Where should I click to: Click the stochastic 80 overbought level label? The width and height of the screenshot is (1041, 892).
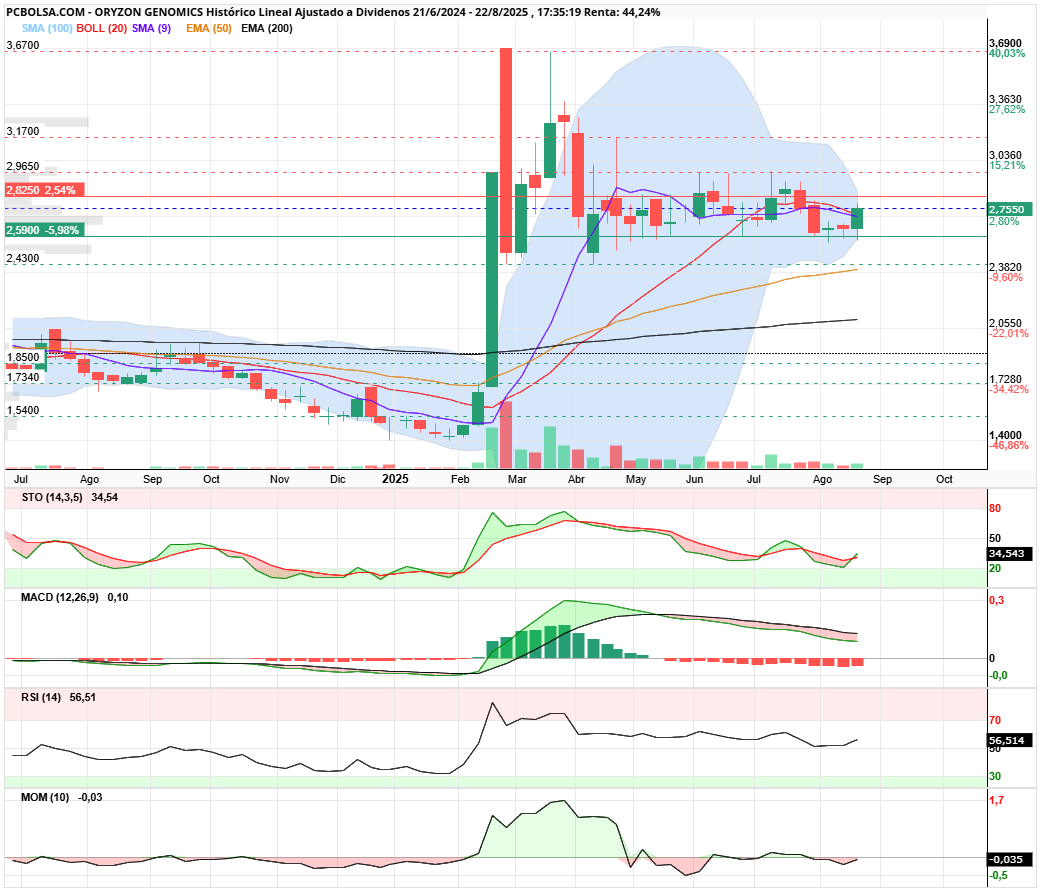(x=995, y=508)
